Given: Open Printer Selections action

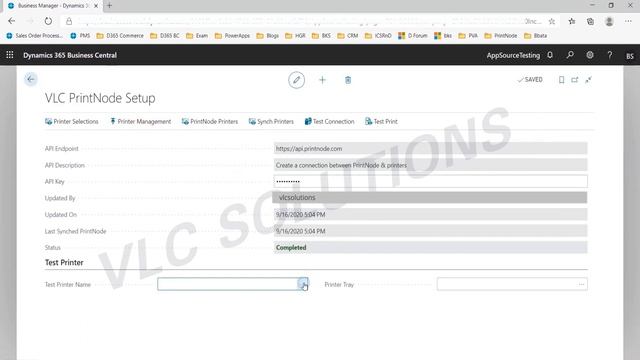Looking at the screenshot, I should click(71, 121).
